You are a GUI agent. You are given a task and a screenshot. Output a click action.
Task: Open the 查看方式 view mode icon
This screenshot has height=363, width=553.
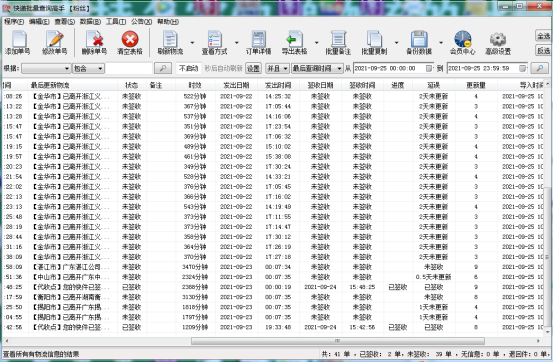point(214,42)
